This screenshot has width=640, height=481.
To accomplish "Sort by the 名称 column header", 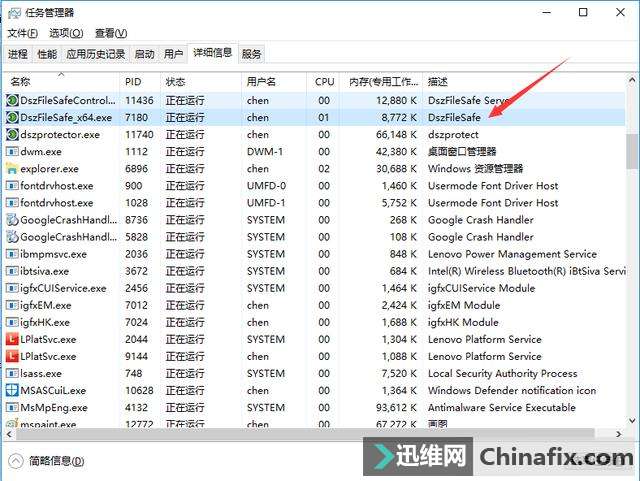I will 61,82.
